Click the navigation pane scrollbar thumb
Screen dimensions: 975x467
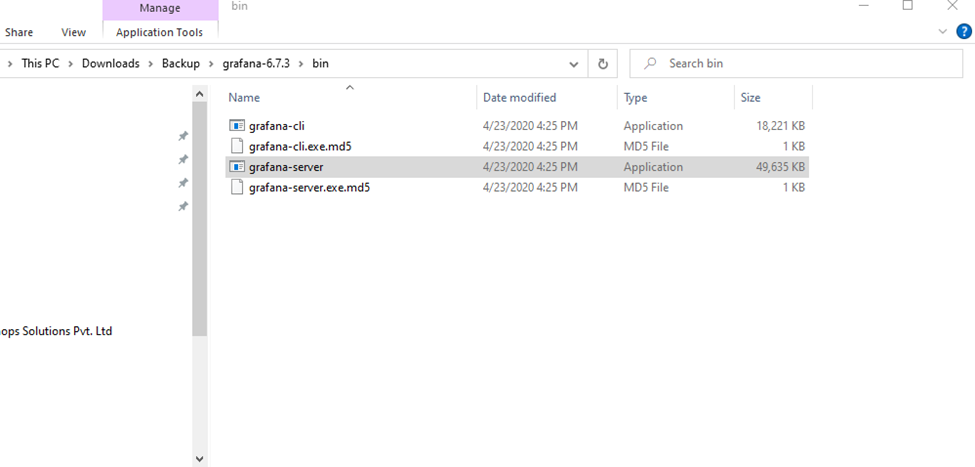199,219
